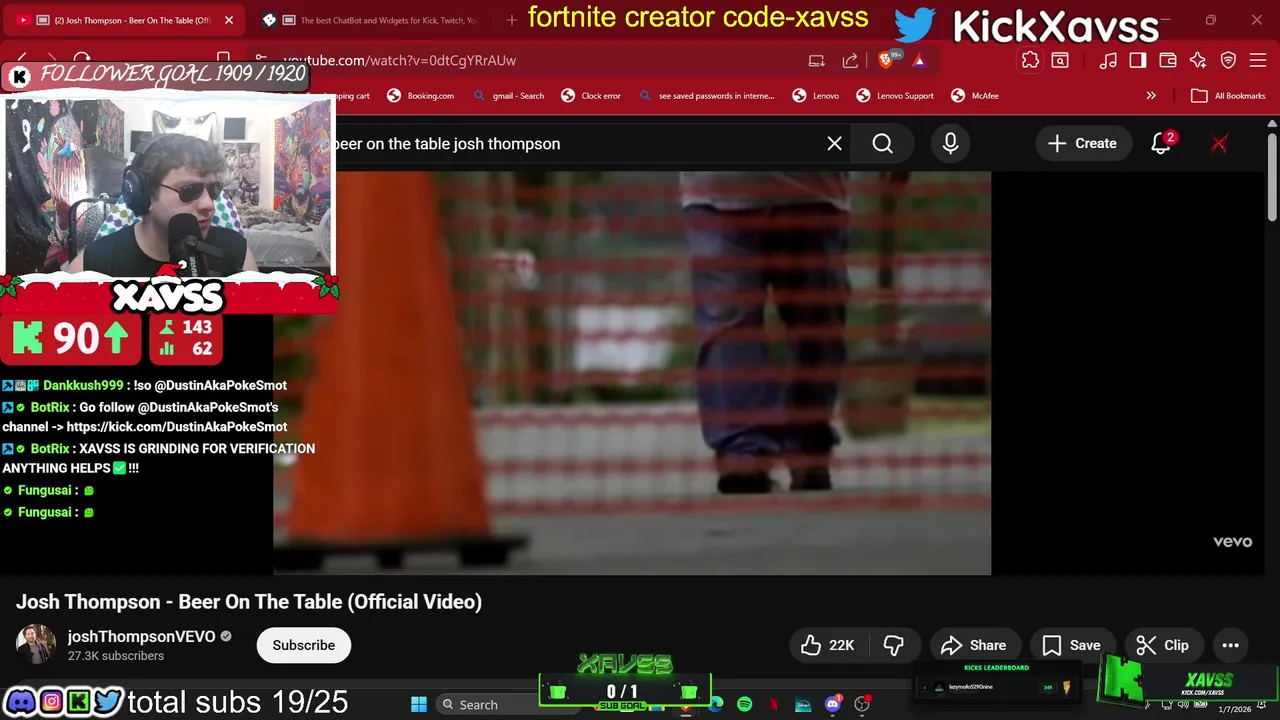Viewport: 1280px width, 720px height.
Task: Clear the YouTube search box with X
Action: click(834, 143)
